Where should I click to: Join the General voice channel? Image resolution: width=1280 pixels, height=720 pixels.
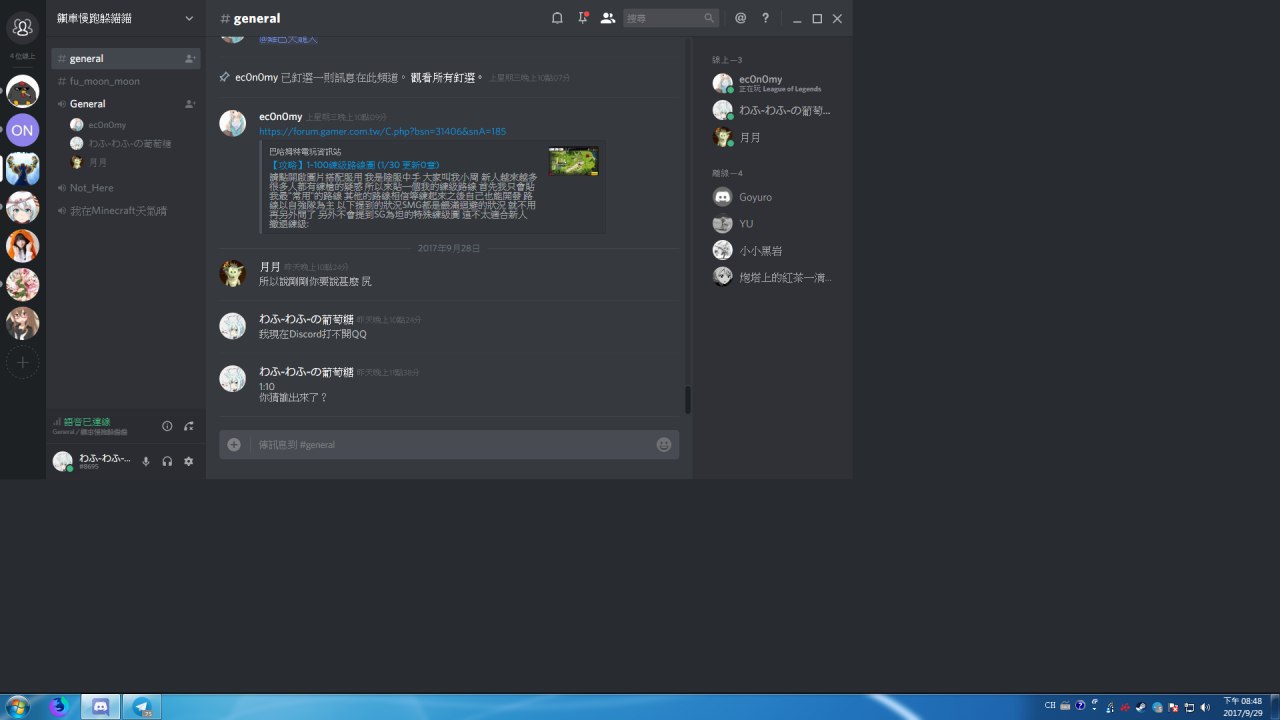(126, 104)
